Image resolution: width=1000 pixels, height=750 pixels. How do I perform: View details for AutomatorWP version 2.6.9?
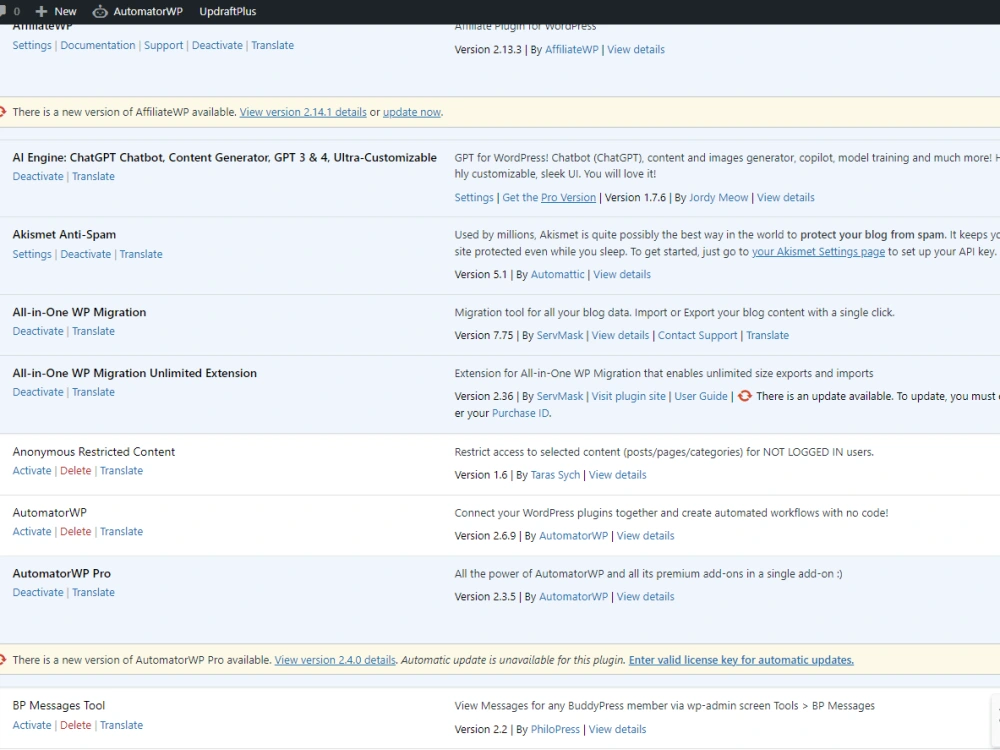point(645,536)
